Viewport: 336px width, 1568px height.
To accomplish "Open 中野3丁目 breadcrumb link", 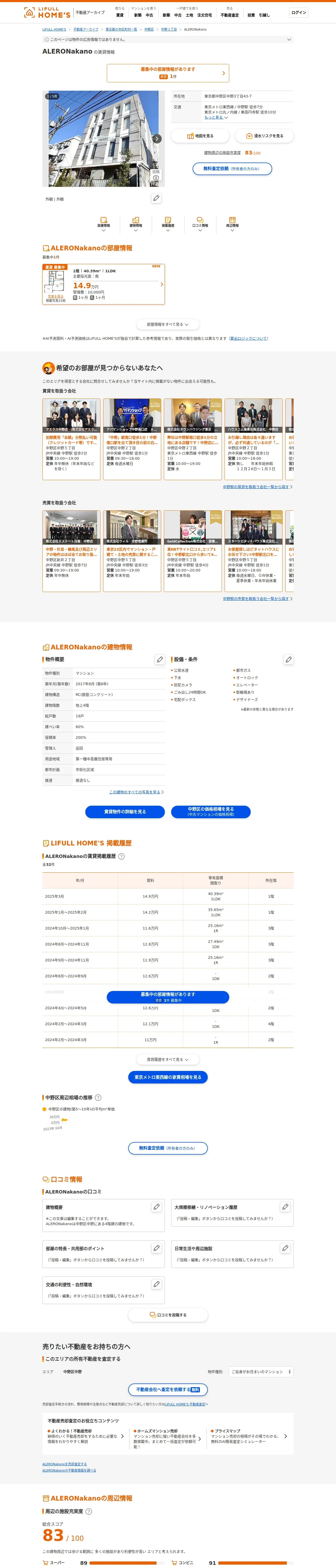I will click(x=169, y=29).
